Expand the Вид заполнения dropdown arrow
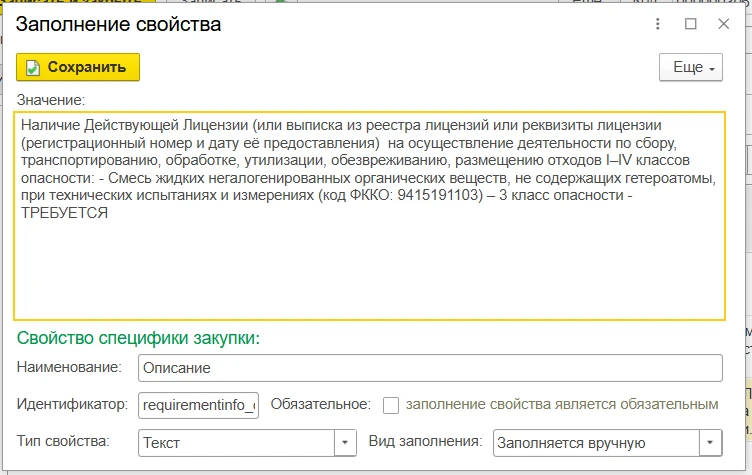 click(711, 442)
